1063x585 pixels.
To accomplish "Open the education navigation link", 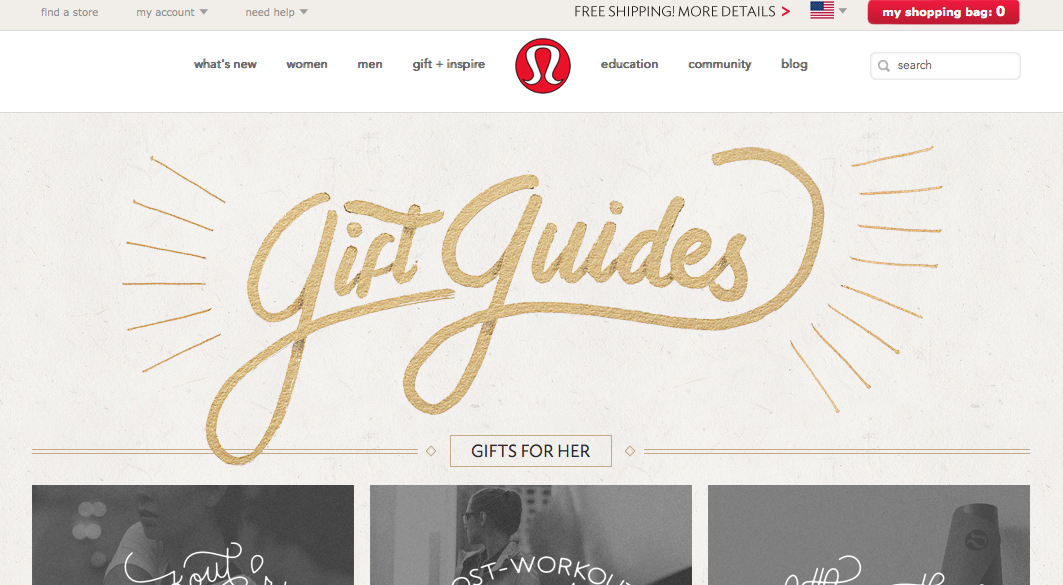I will [629, 64].
